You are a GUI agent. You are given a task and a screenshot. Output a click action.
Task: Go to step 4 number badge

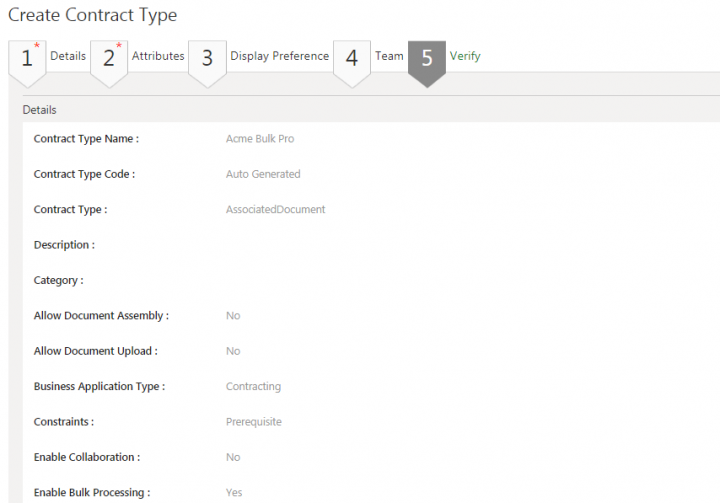click(x=352, y=63)
